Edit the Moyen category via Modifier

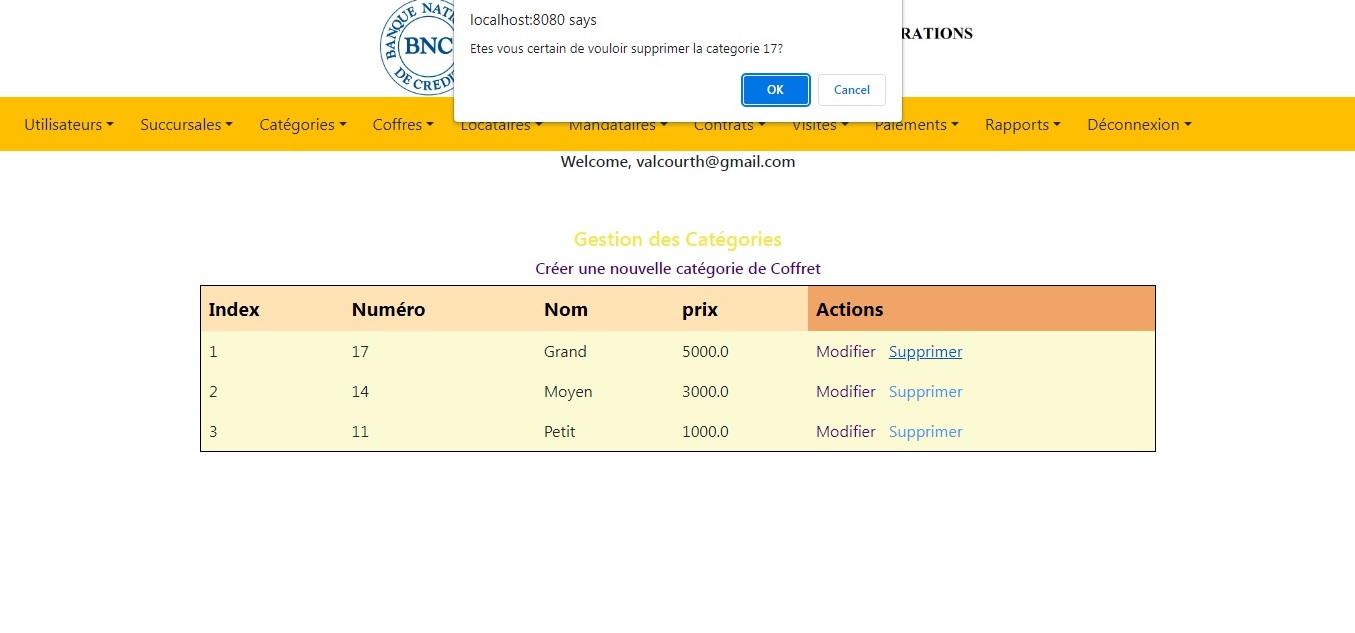pos(845,392)
